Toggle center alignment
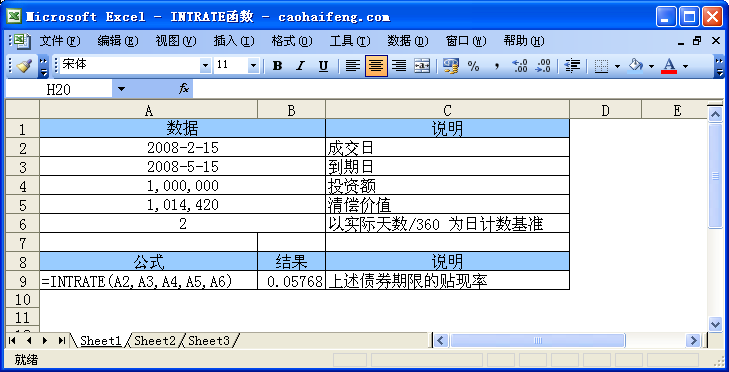Image resolution: width=729 pixels, height=372 pixels. point(376,66)
